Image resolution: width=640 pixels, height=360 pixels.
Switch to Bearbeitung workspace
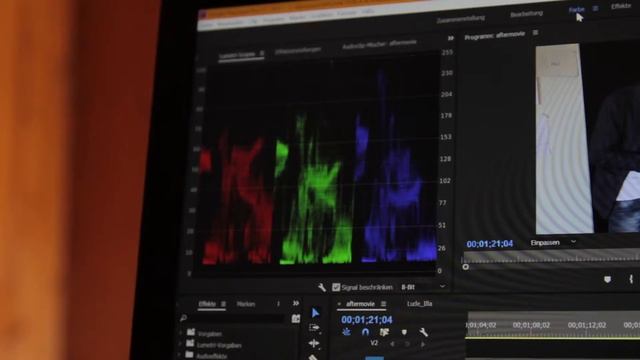click(527, 14)
